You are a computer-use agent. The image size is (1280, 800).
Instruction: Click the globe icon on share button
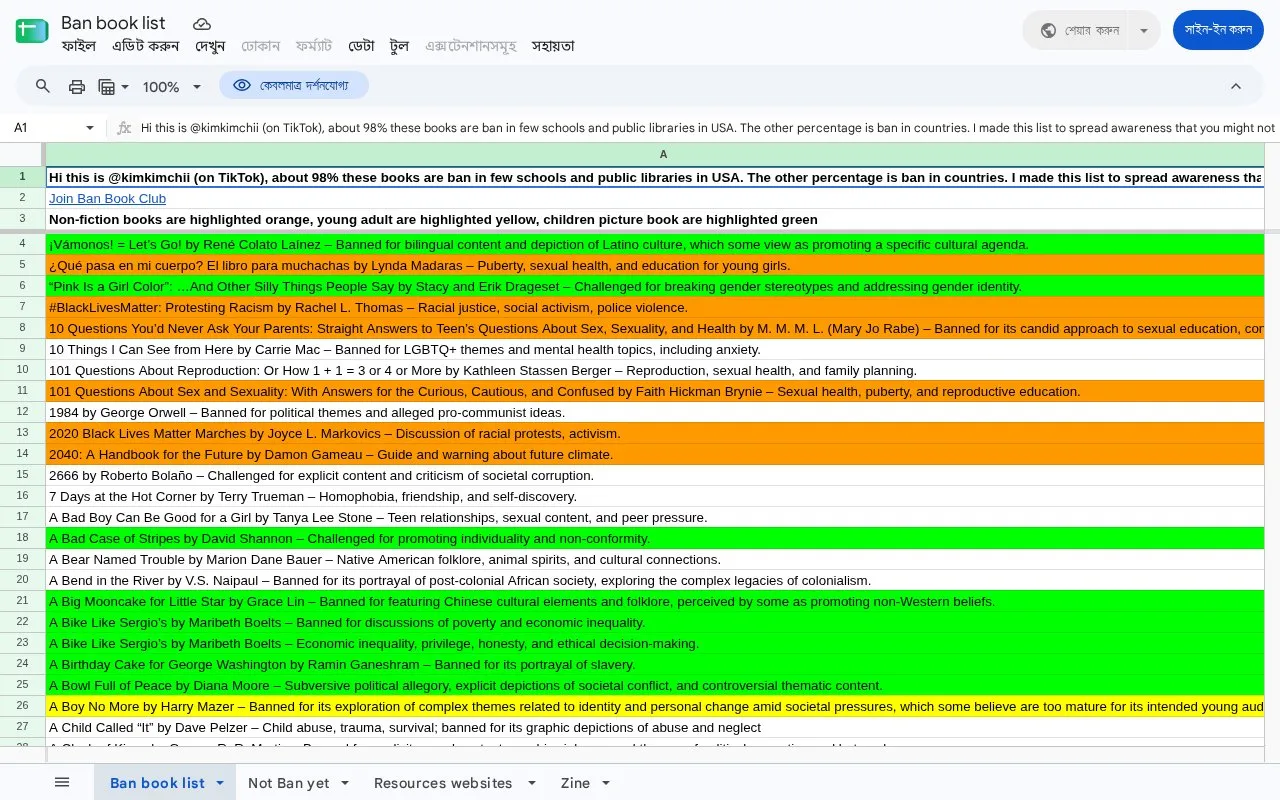pos(1048,30)
